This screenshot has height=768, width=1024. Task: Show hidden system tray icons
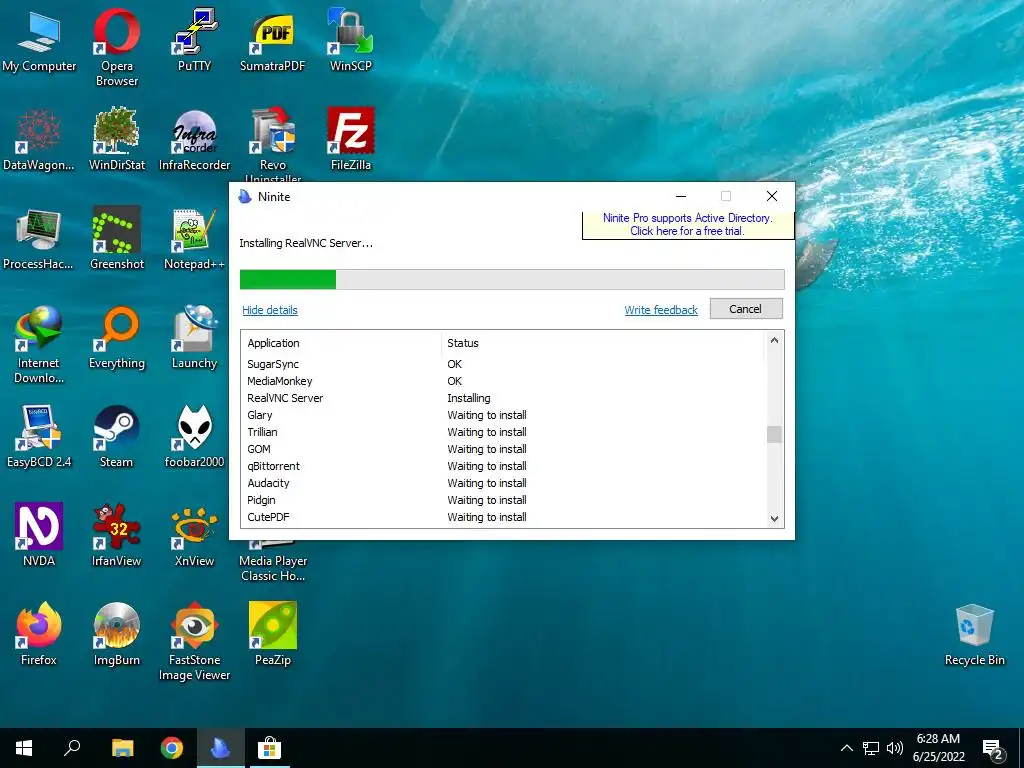846,748
